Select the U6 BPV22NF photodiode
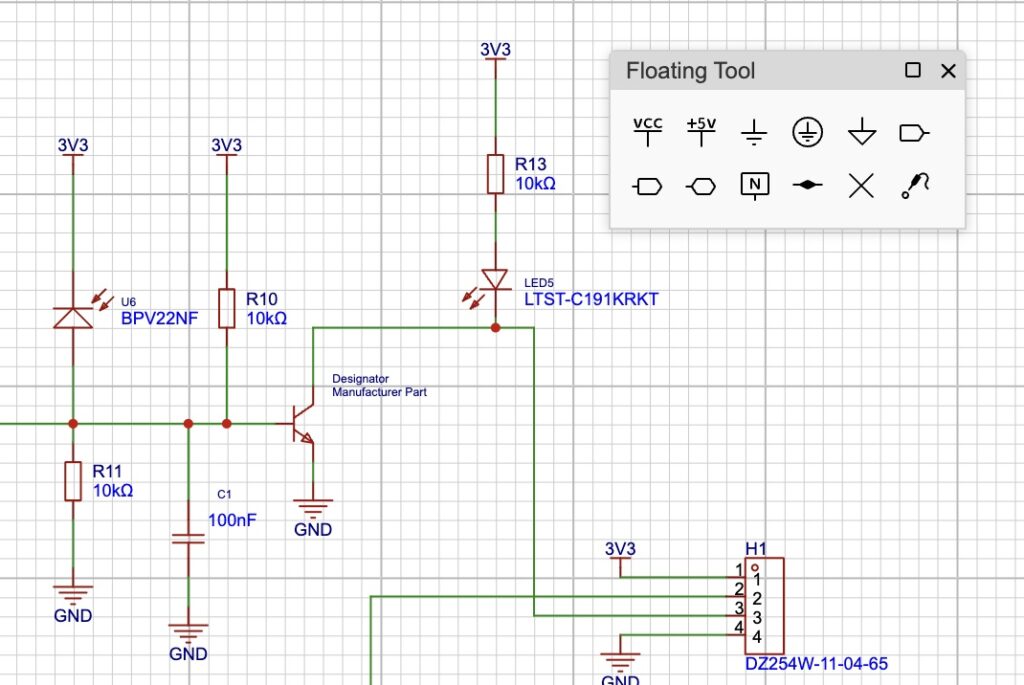This screenshot has height=685, width=1024. tap(73, 313)
